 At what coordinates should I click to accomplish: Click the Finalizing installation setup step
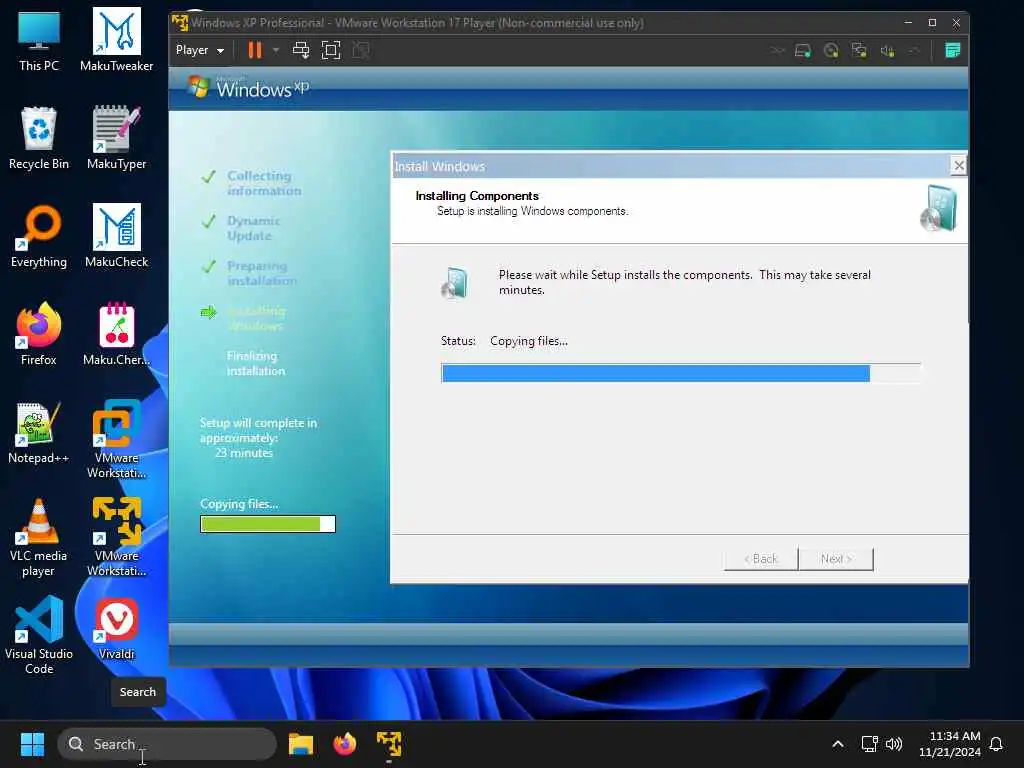click(256, 363)
